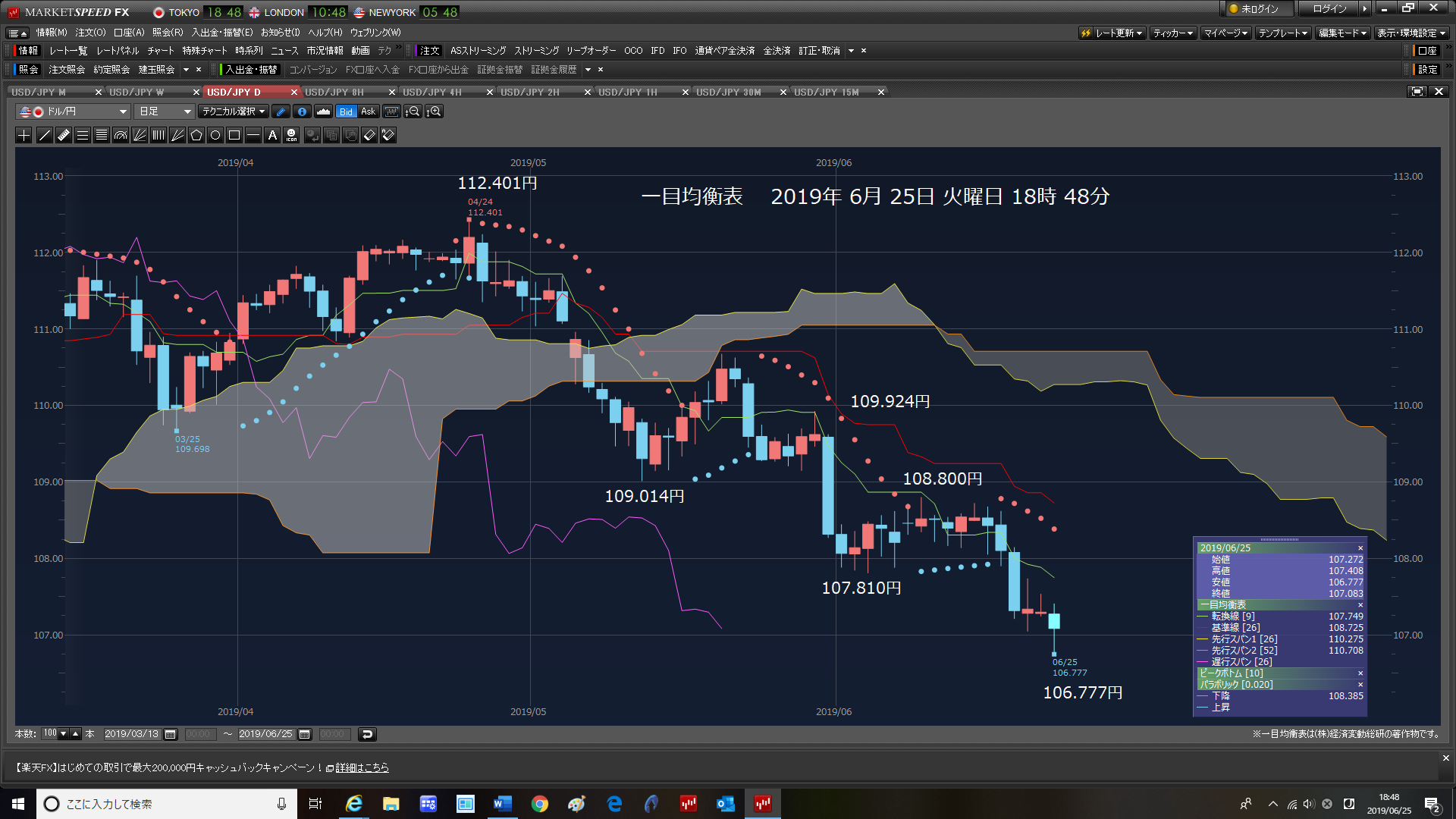The image size is (1456, 819).
Task: Click the end date field 2019/06/25
Action: coord(265,734)
